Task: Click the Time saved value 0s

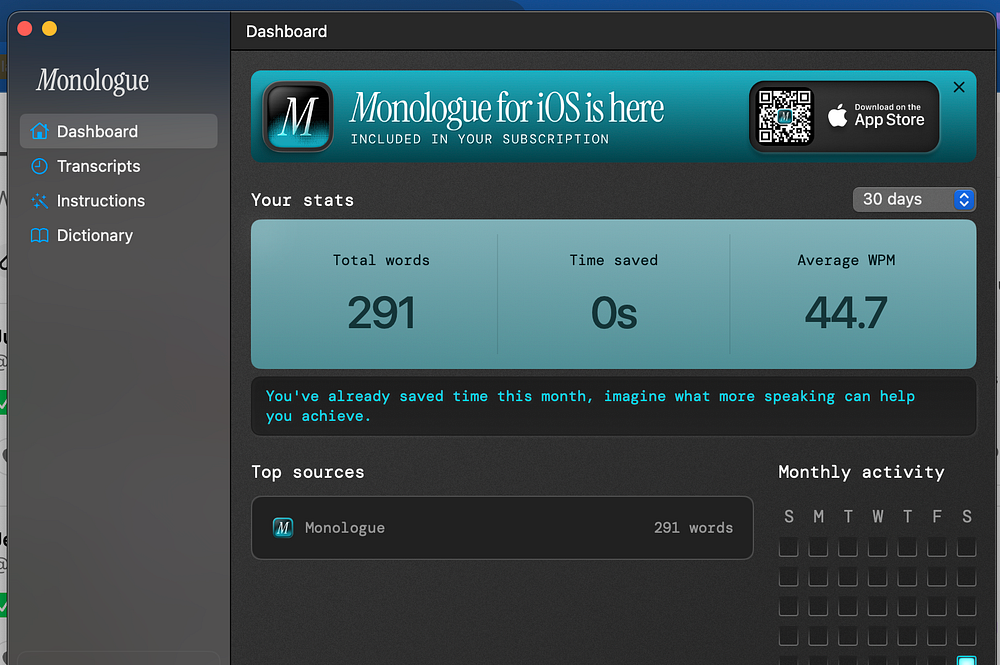Action: pyautogui.click(x=614, y=313)
